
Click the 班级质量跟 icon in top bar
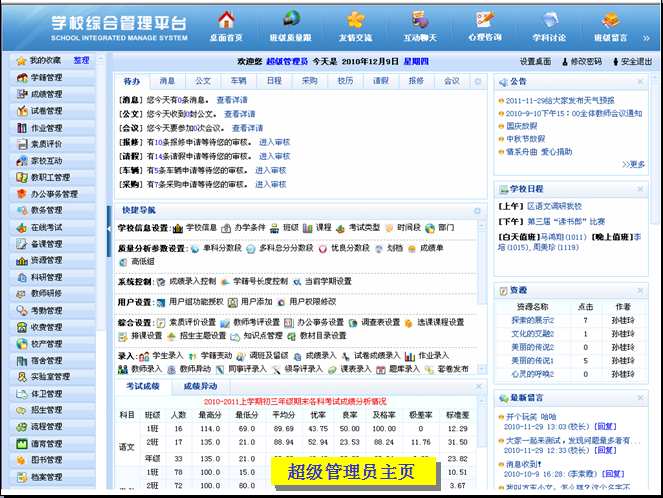(x=291, y=26)
